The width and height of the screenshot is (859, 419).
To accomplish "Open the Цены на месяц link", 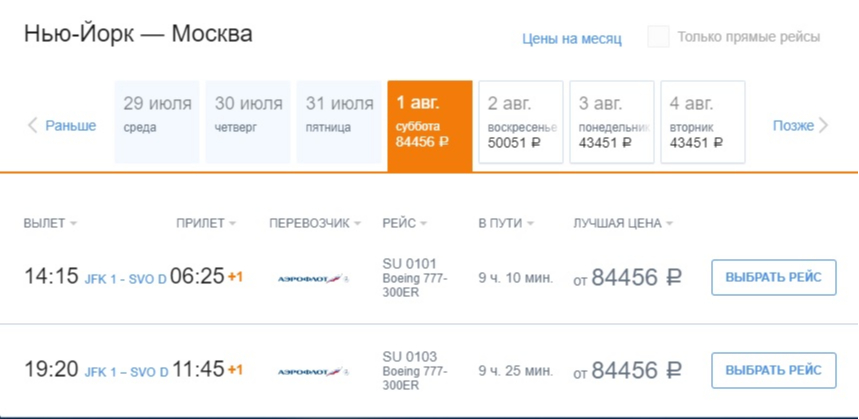I will click(572, 39).
